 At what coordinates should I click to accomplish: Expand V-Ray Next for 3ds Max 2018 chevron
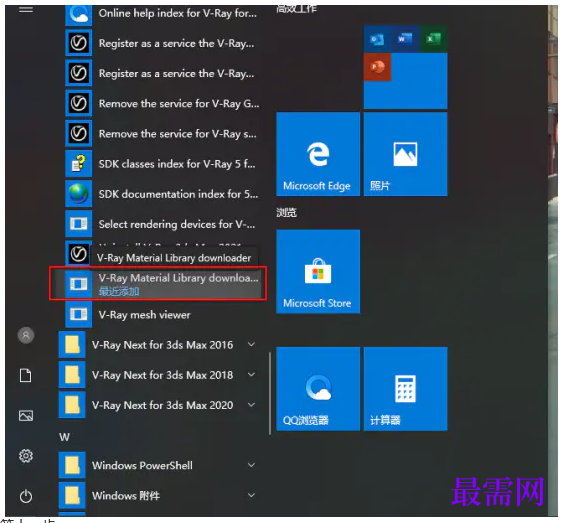[x=251, y=374]
